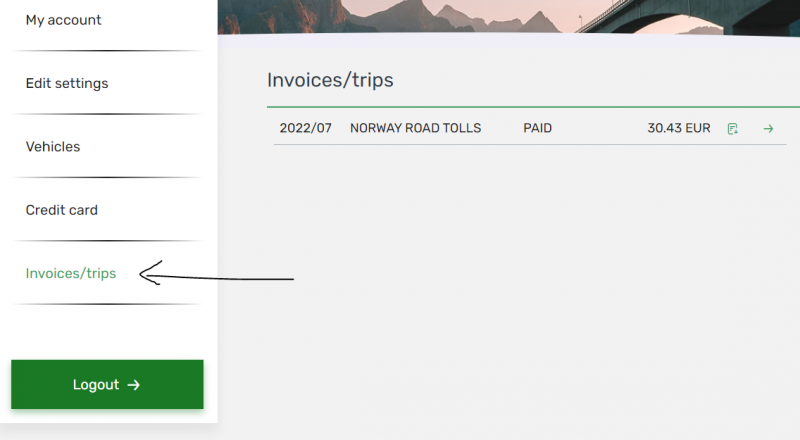Select Invoices/trips sidebar item
Viewport: 800px width, 440px height.
pos(71,273)
